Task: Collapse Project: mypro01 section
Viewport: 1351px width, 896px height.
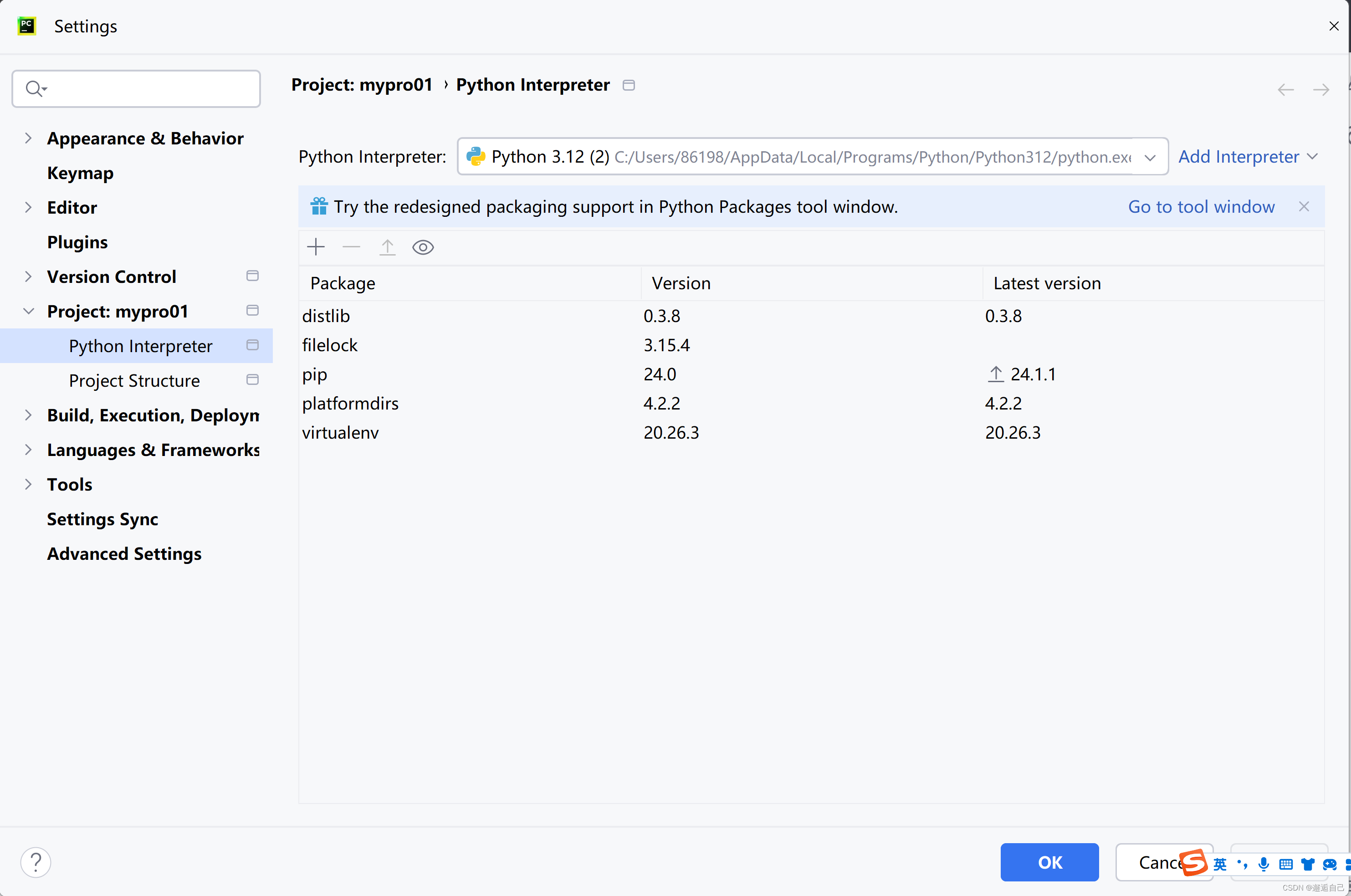Action: pos(28,312)
